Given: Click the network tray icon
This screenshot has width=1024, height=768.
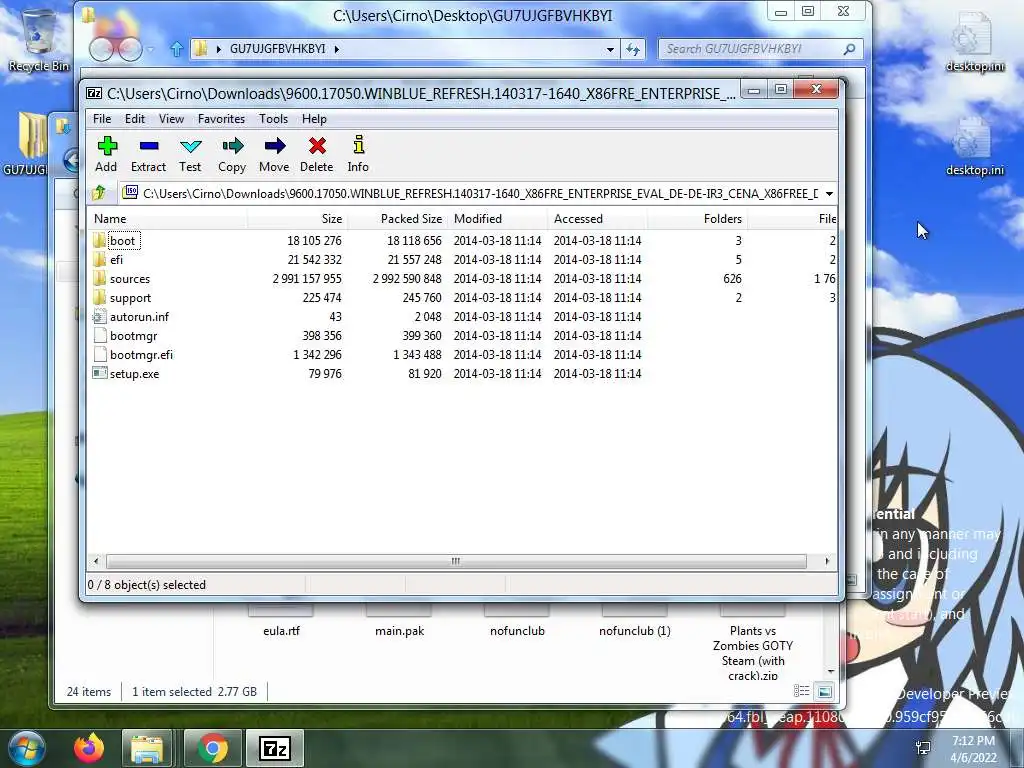Looking at the screenshot, I should point(923,748).
